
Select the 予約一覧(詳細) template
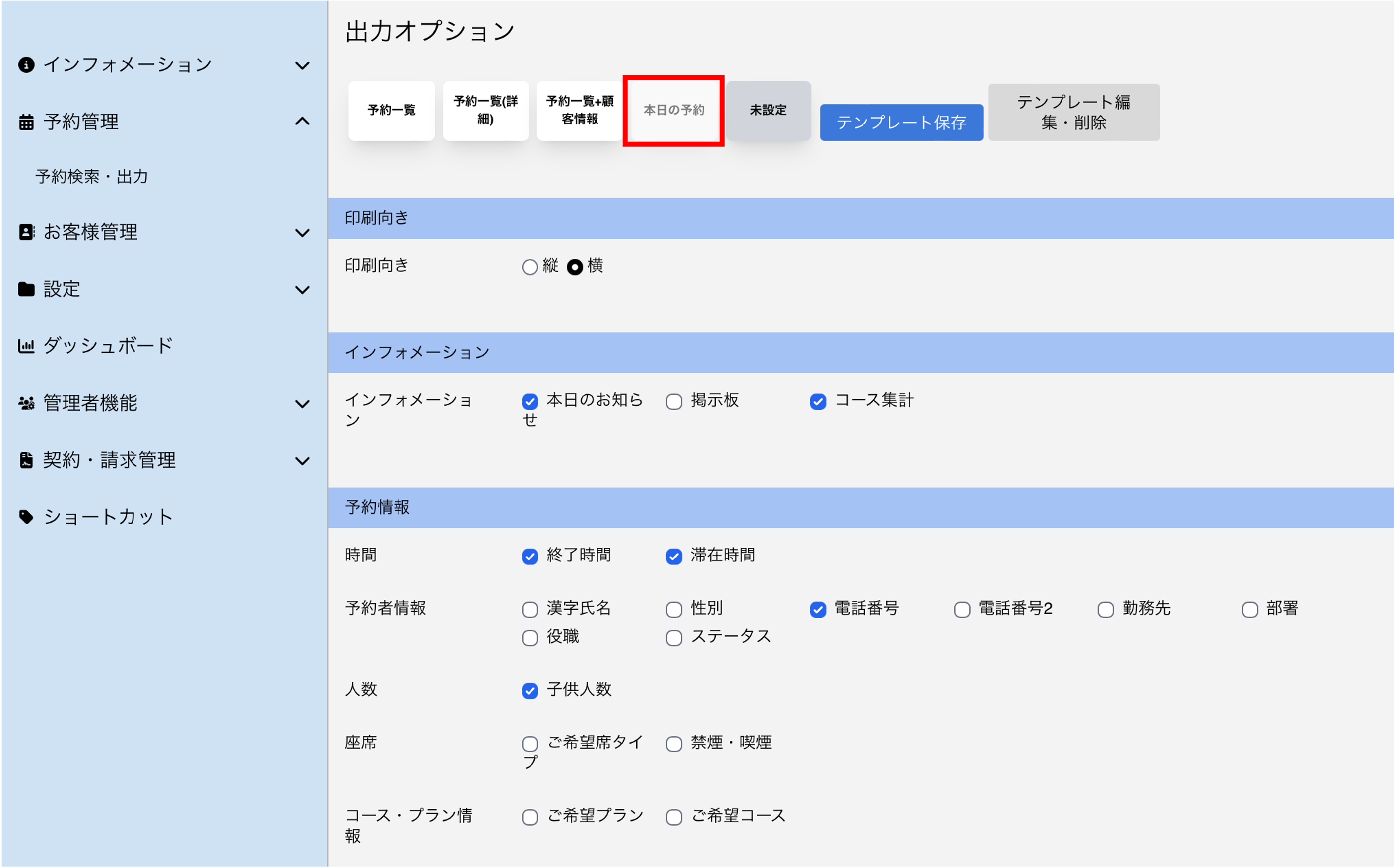[485, 110]
